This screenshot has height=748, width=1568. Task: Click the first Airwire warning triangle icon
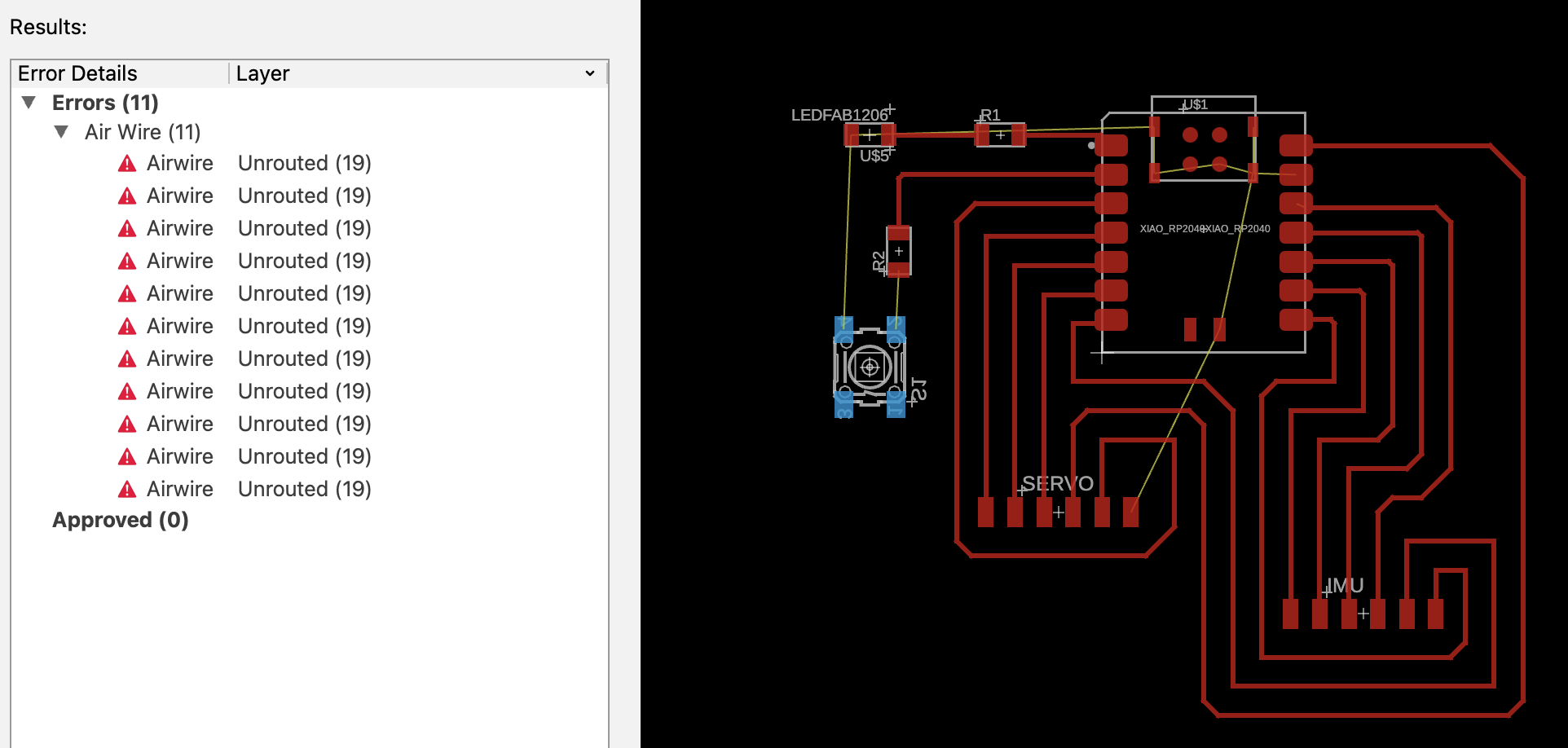tap(127, 164)
